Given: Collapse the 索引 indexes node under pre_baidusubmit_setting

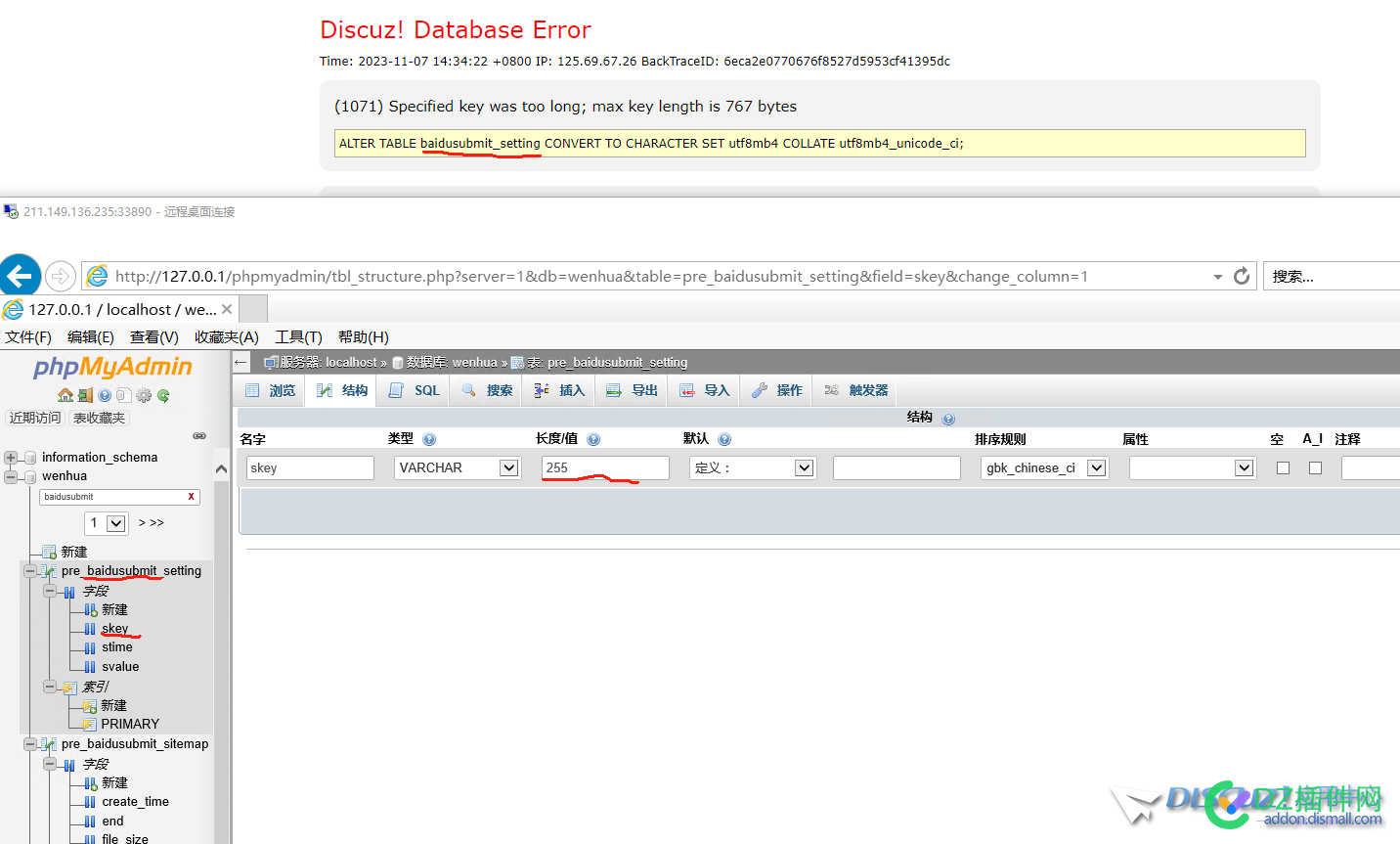Looking at the screenshot, I should (x=50, y=687).
